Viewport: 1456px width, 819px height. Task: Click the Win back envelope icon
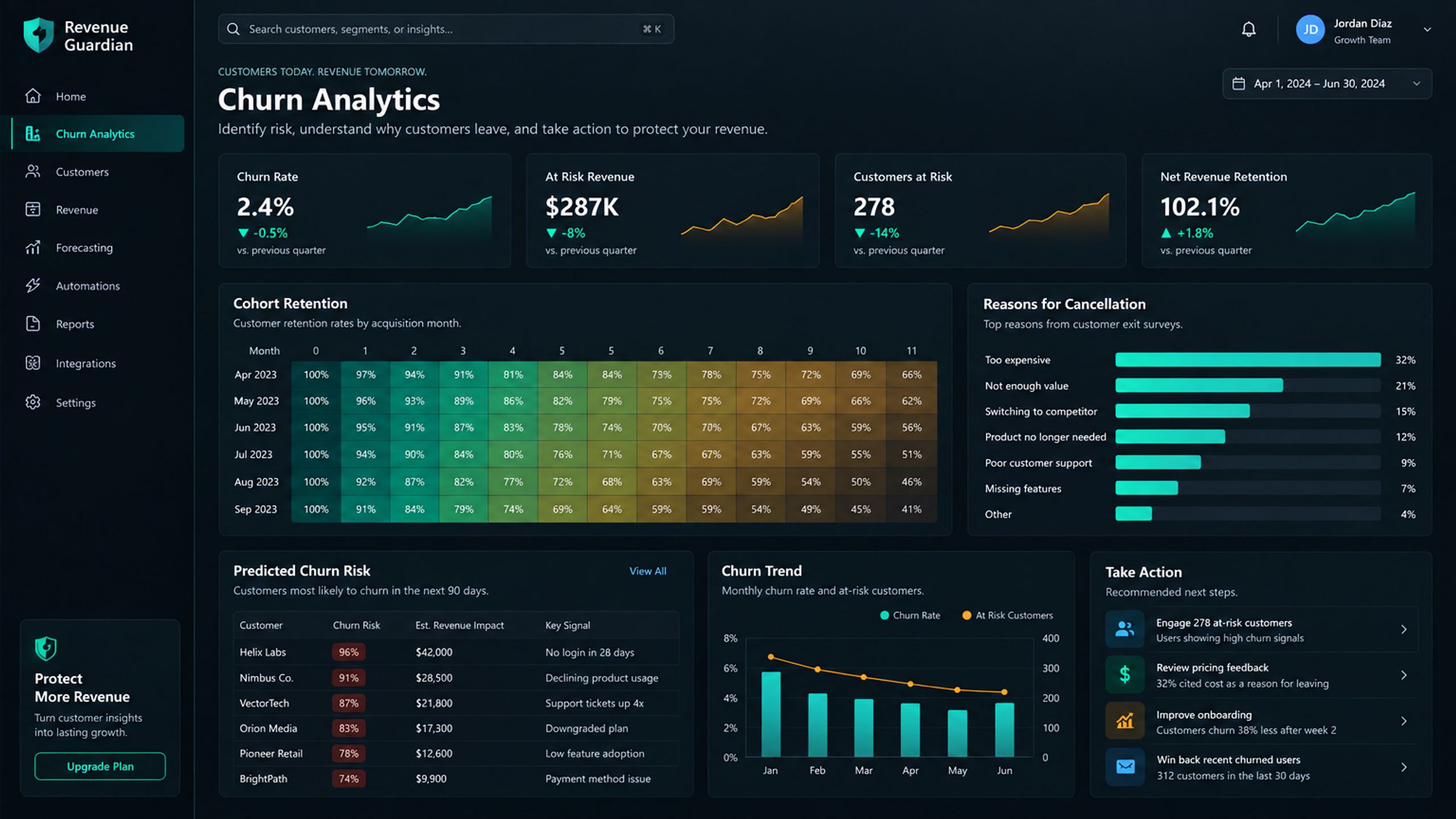[x=1124, y=767]
